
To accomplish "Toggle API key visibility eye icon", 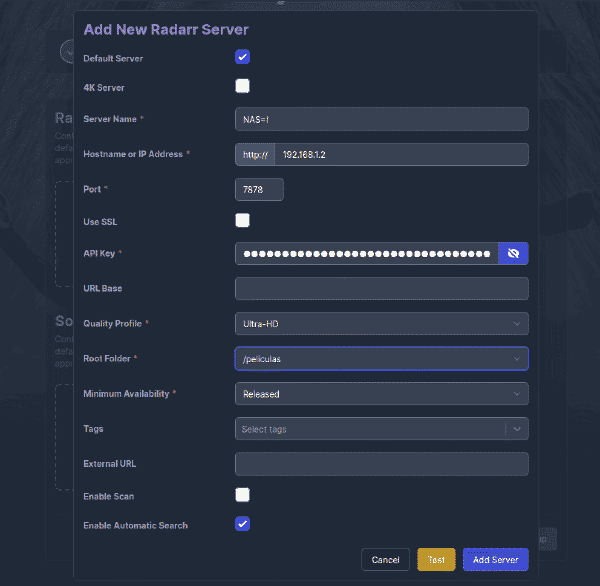I will (x=513, y=253).
